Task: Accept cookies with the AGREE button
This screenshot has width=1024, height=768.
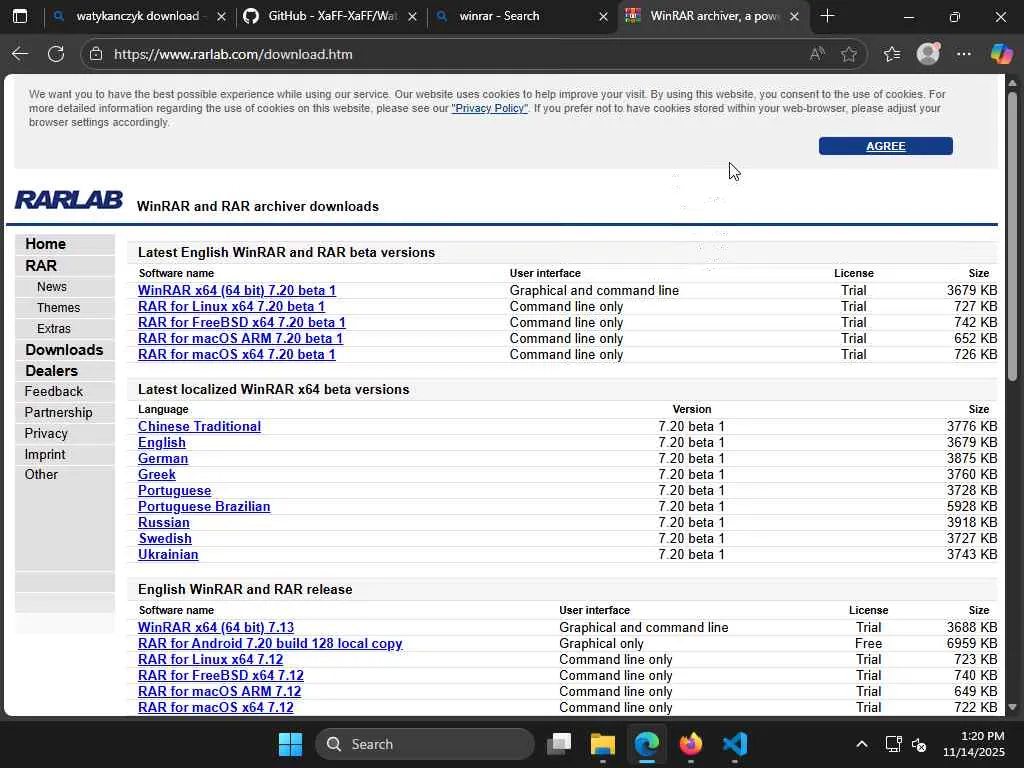Action: (x=886, y=146)
